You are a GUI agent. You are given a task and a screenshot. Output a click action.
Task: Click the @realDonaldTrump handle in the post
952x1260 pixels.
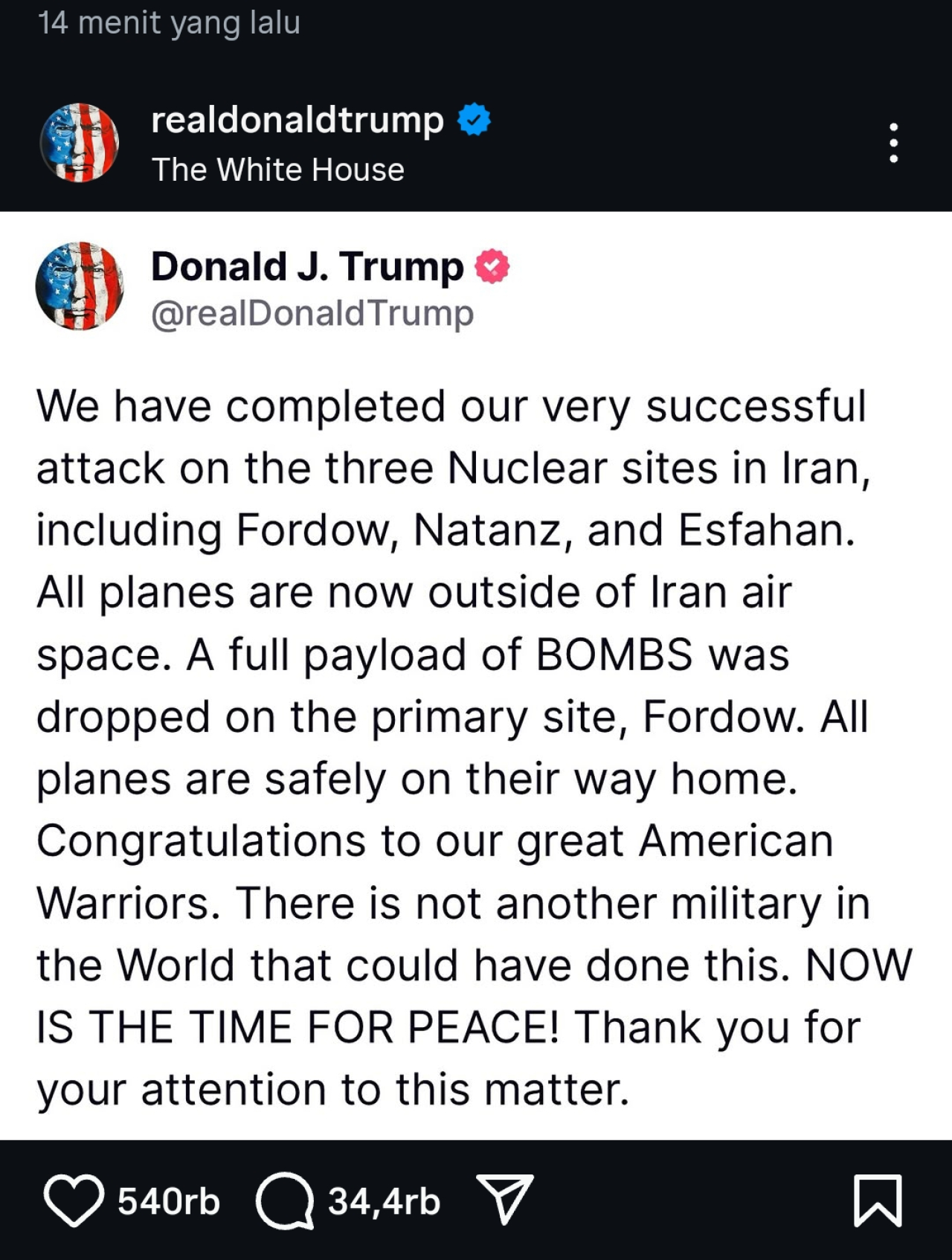point(312,313)
